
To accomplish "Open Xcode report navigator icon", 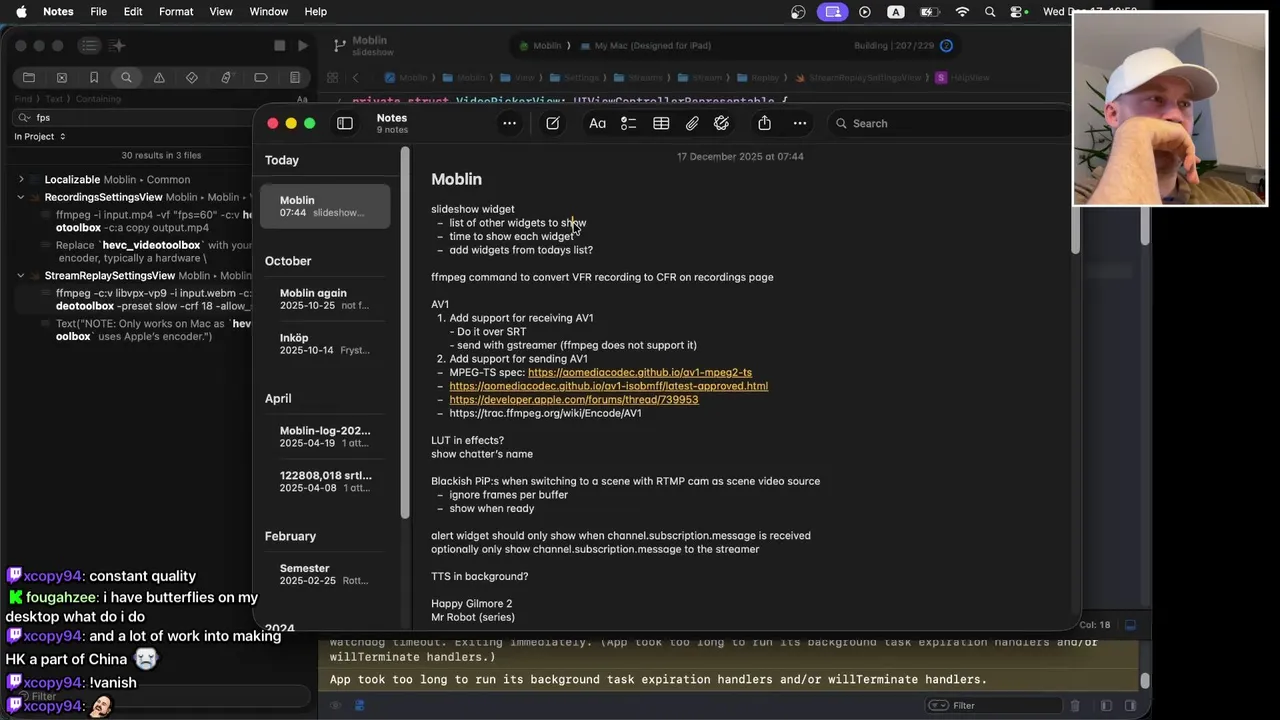I will [x=294, y=77].
